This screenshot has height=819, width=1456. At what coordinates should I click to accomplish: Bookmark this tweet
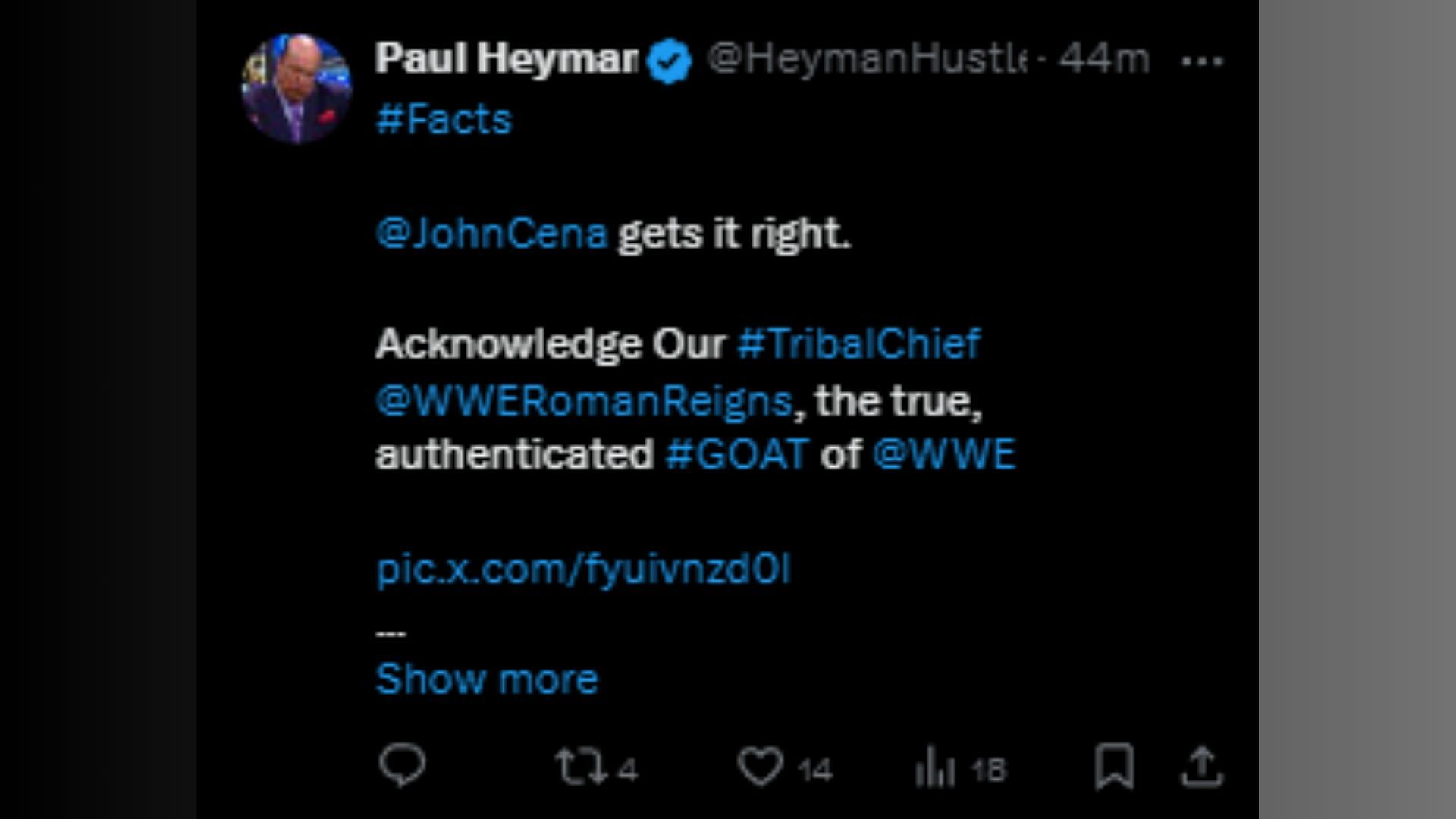click(x=1114, y=766)
